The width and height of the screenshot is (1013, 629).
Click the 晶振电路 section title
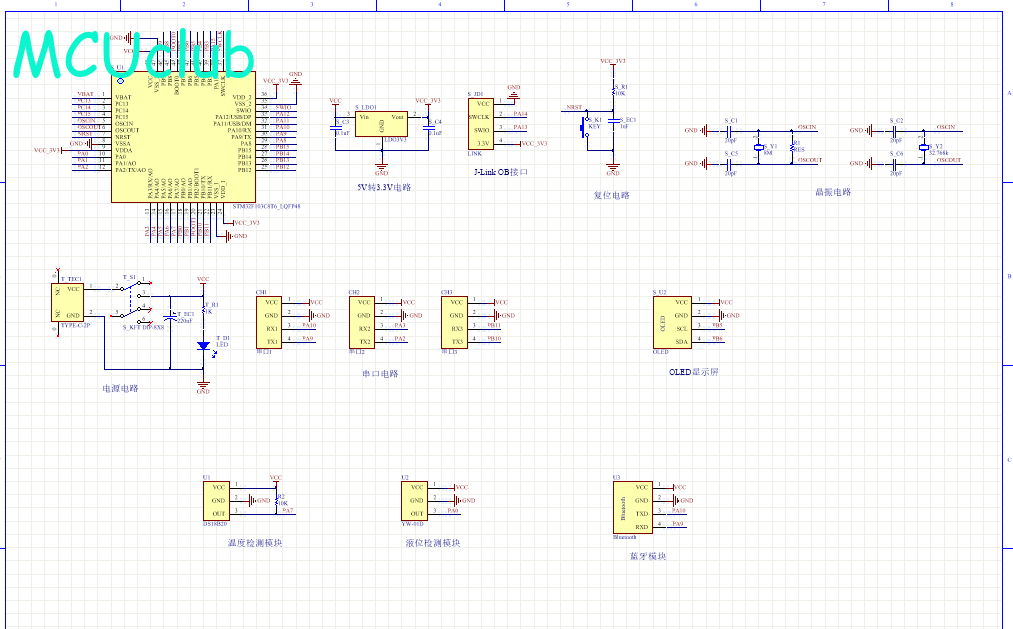click(833, 192)
